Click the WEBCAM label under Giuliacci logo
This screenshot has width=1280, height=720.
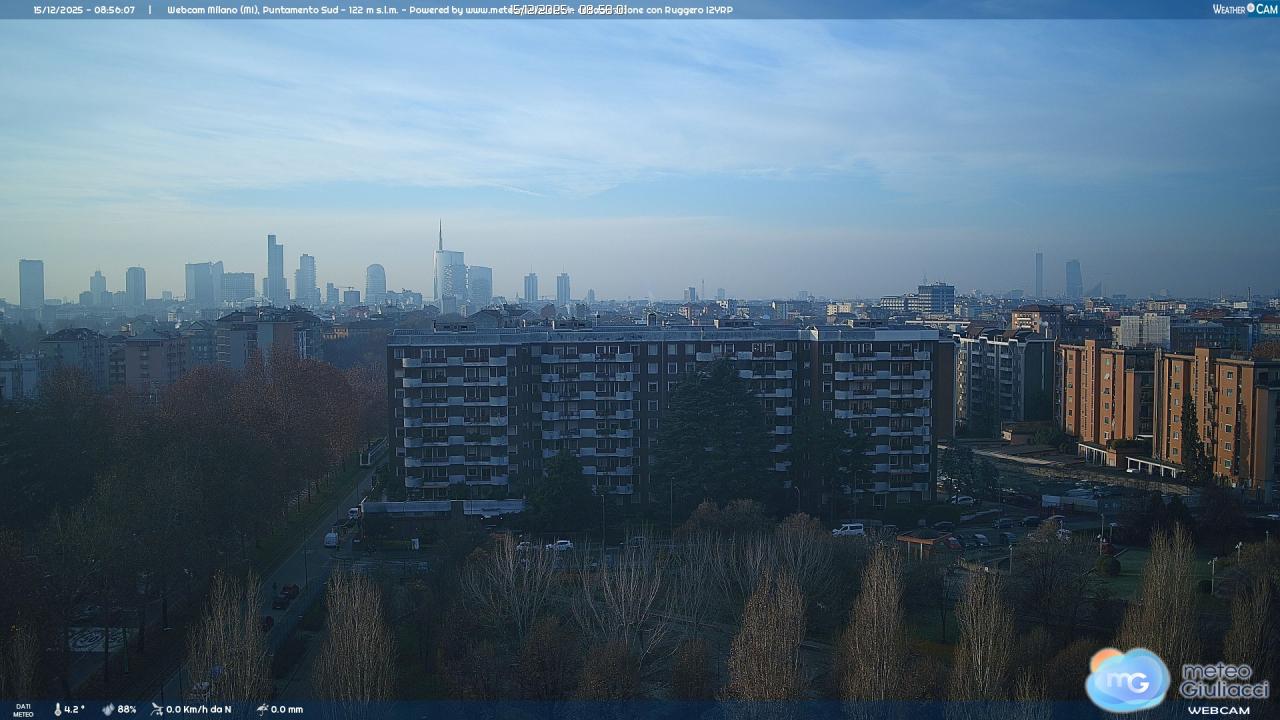point(1218,710)
